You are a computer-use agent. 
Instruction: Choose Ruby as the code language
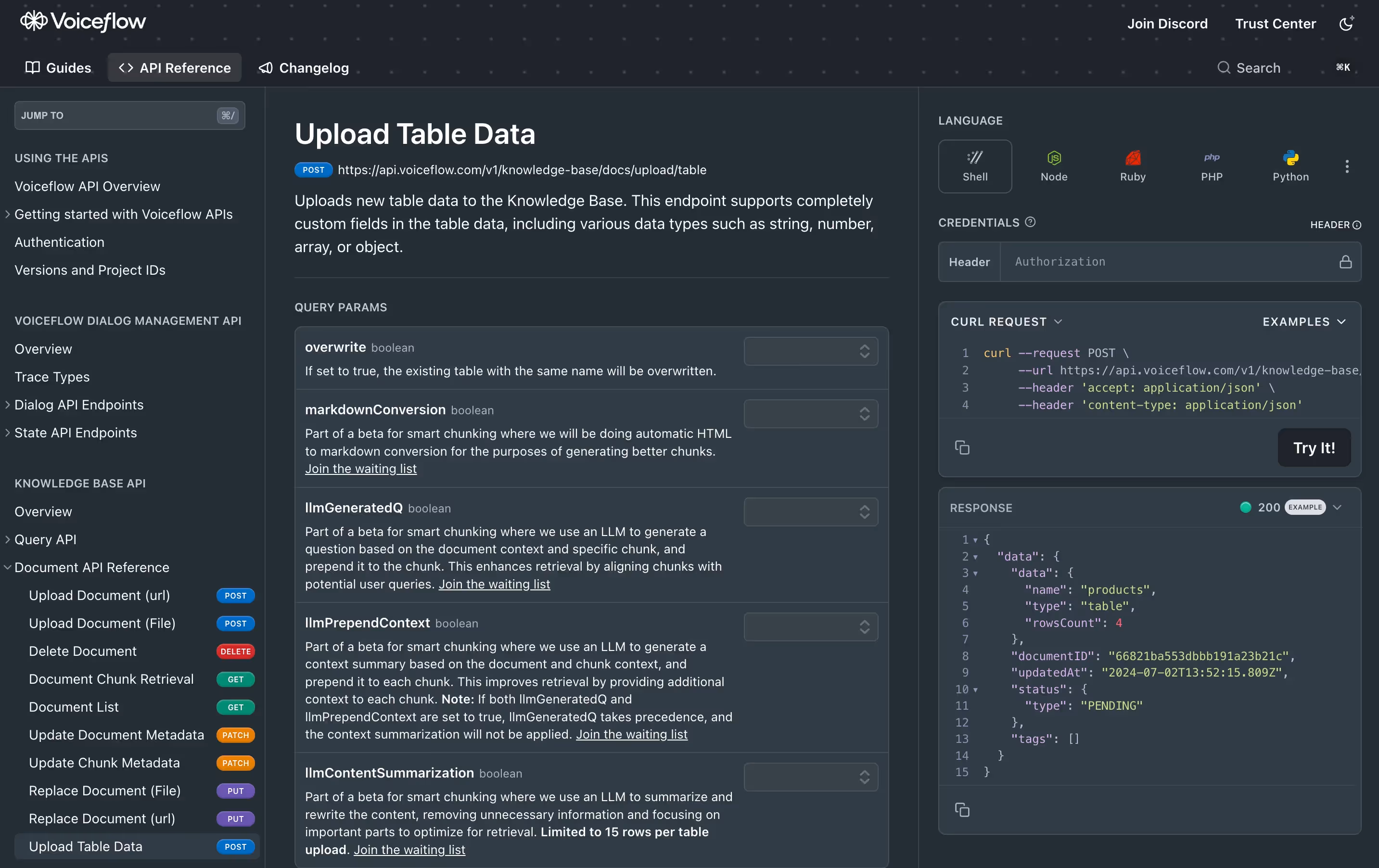(x=1132, y=166)
